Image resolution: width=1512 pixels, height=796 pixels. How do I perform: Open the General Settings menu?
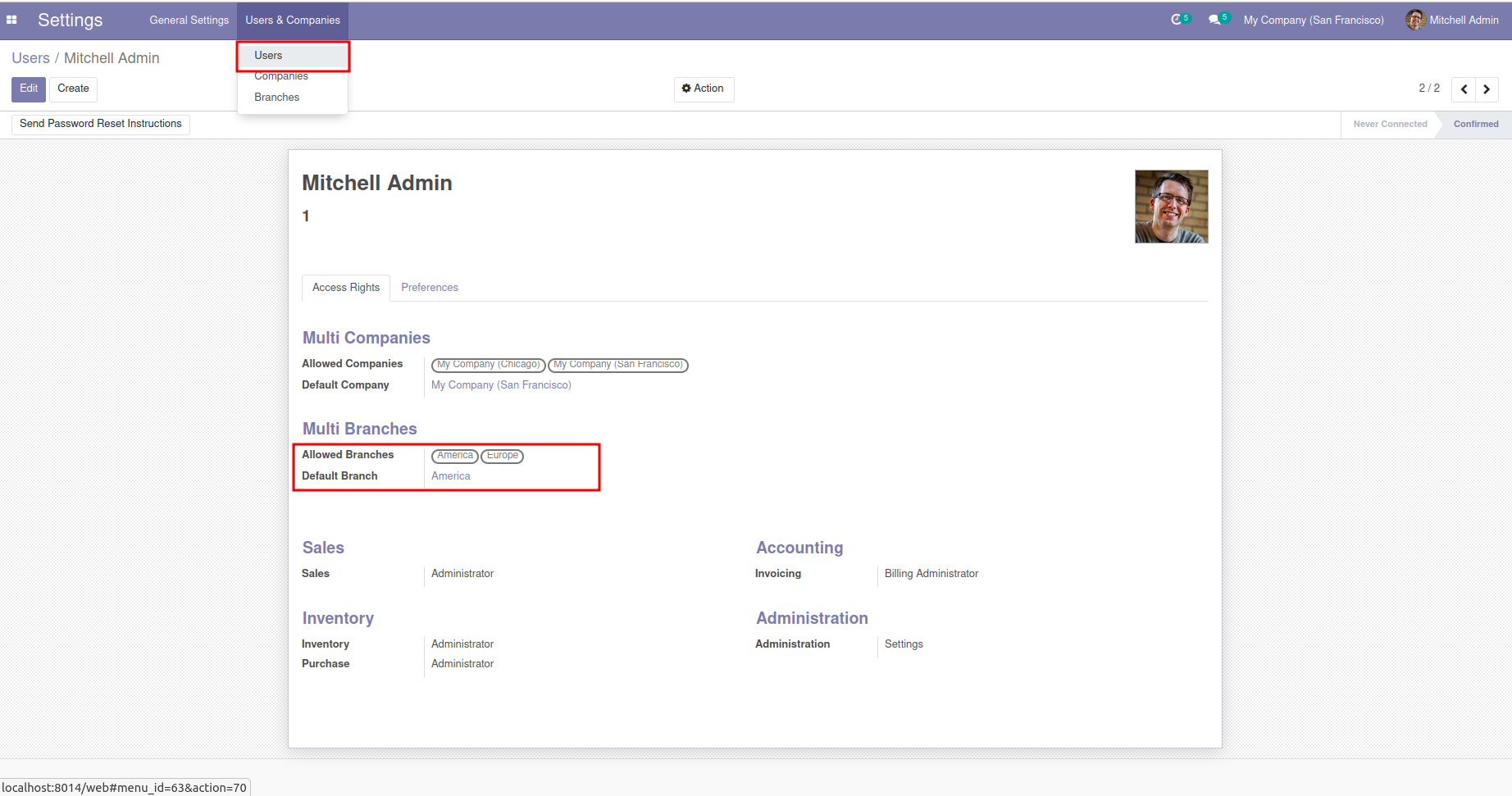pyautogui.click(x=189, y=20)
